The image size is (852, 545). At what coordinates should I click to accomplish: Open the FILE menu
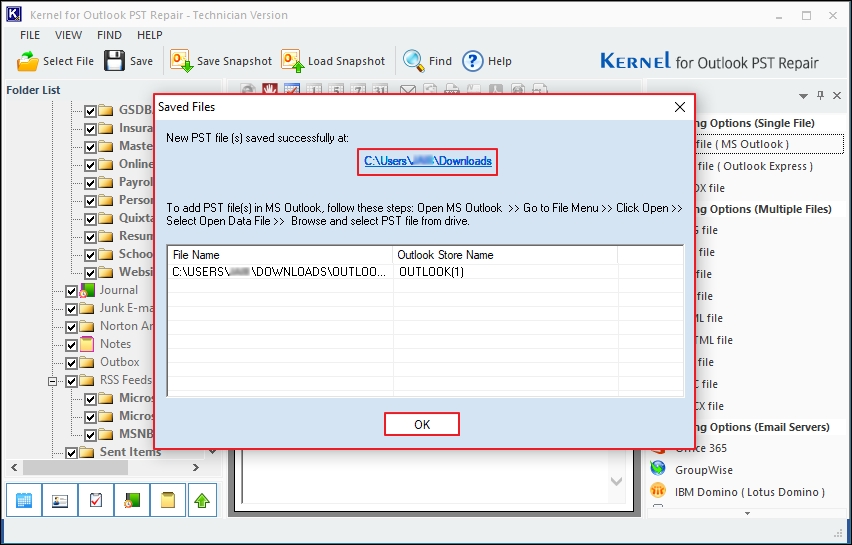[x=30, y=35]
